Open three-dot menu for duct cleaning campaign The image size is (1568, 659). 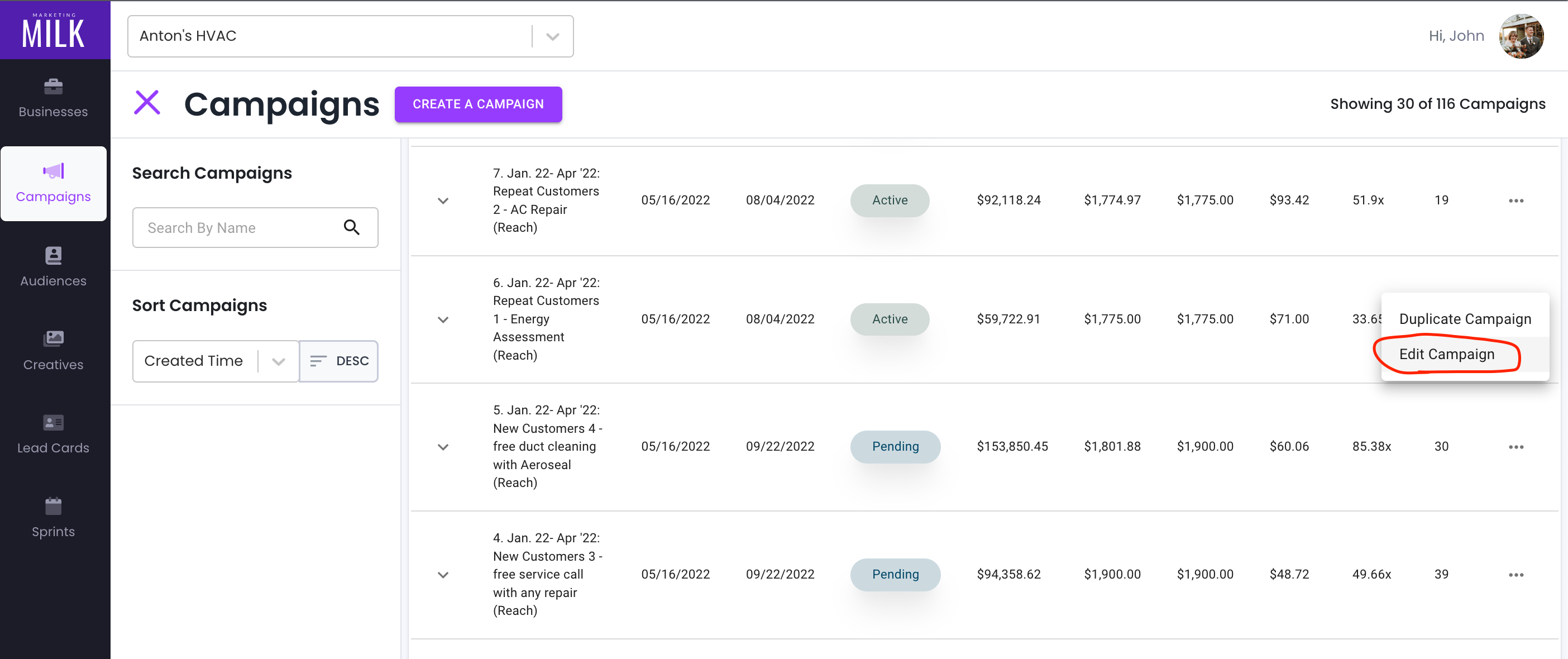1515,447
